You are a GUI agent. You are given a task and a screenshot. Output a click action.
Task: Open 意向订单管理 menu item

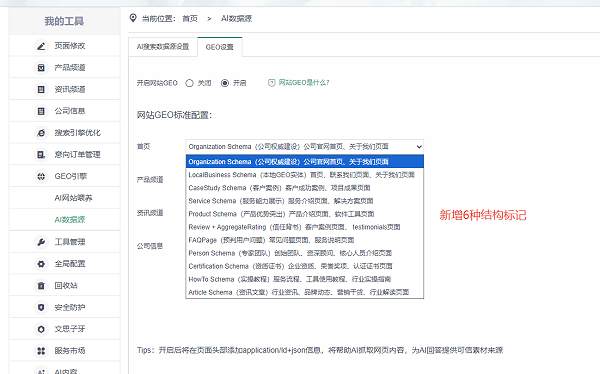tap(65, 155)
